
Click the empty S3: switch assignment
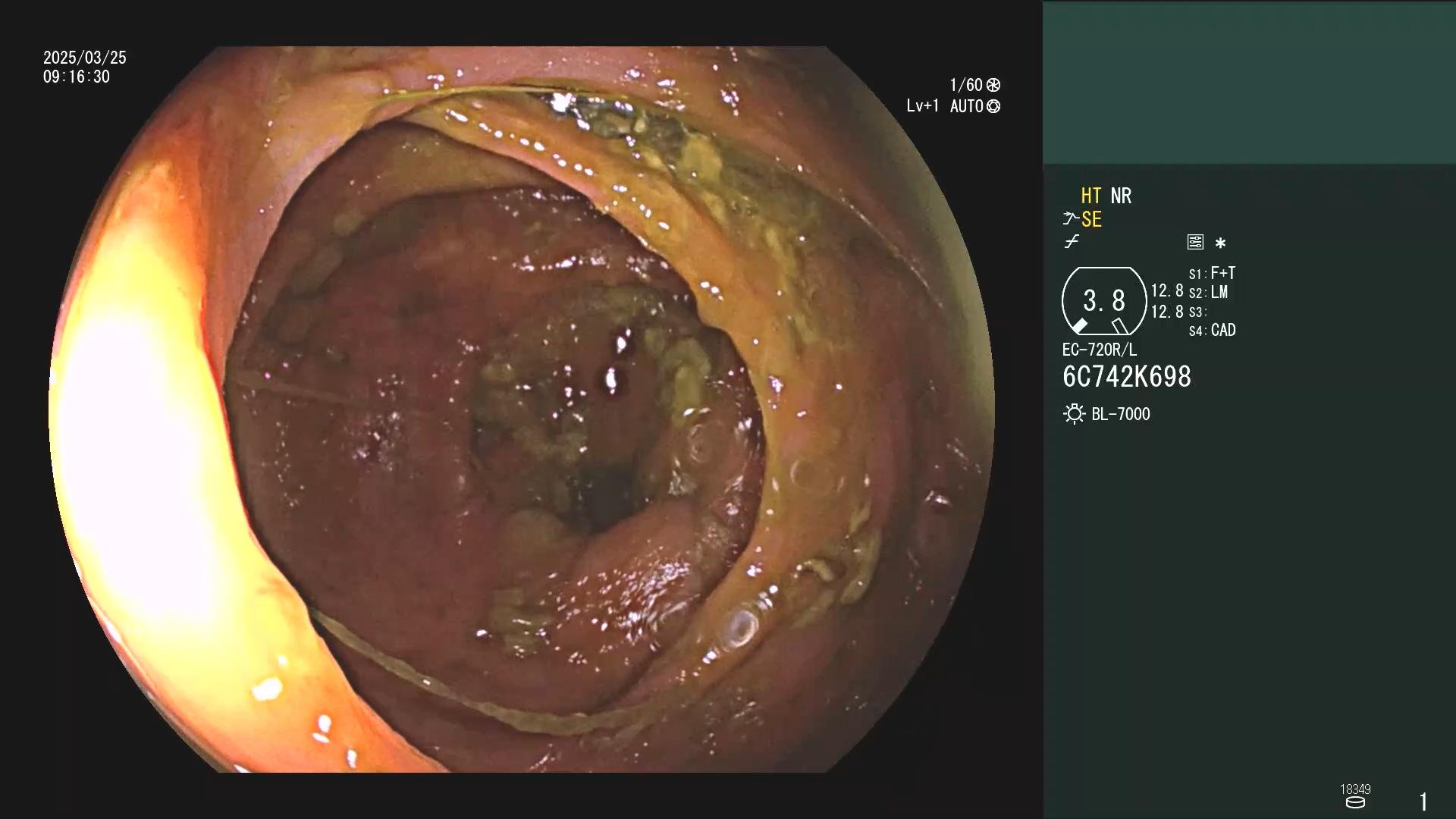point(1197,312)
